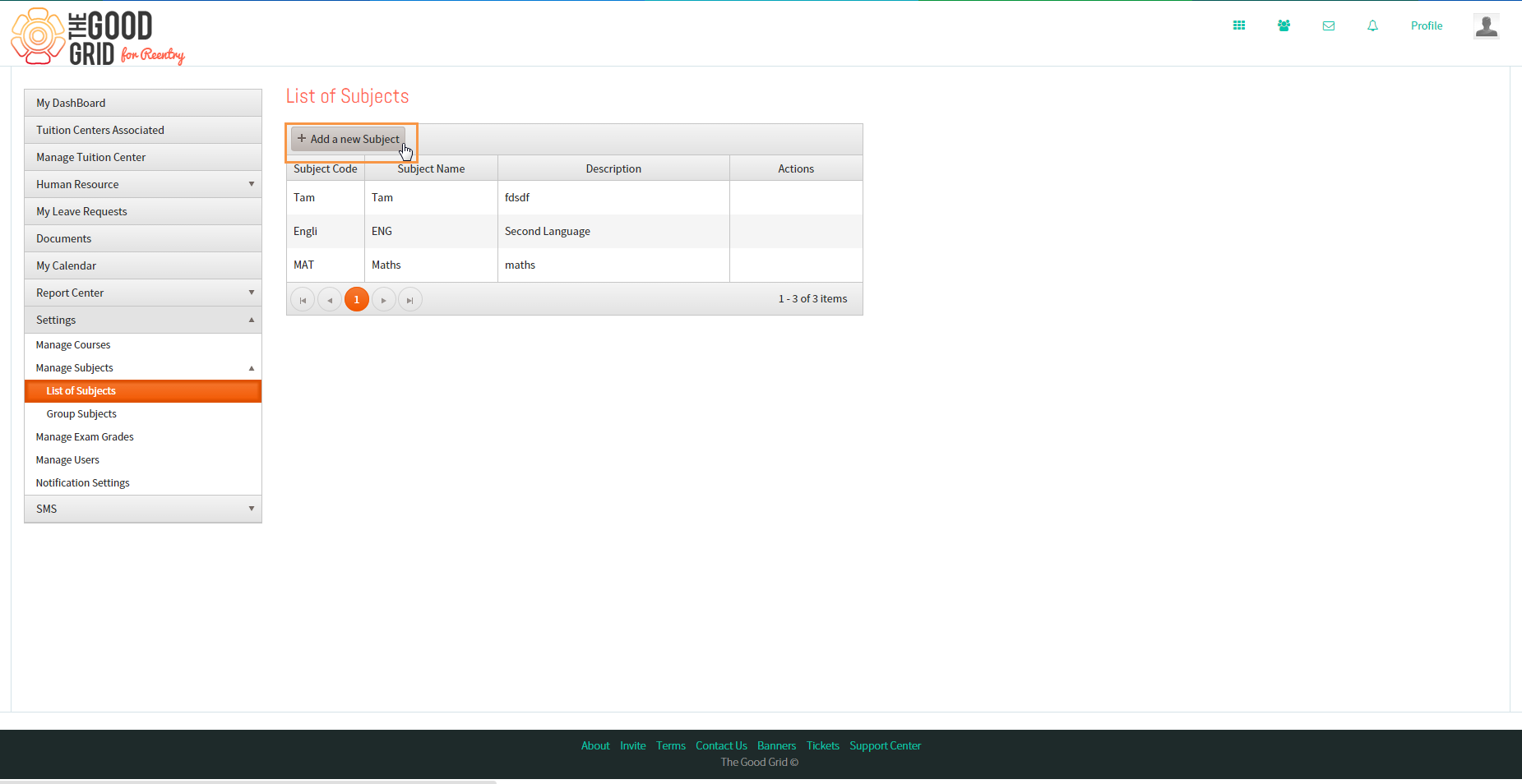Click the Subject Name column header
Screen dimensions: 1522x784
(x=431, y=168)
